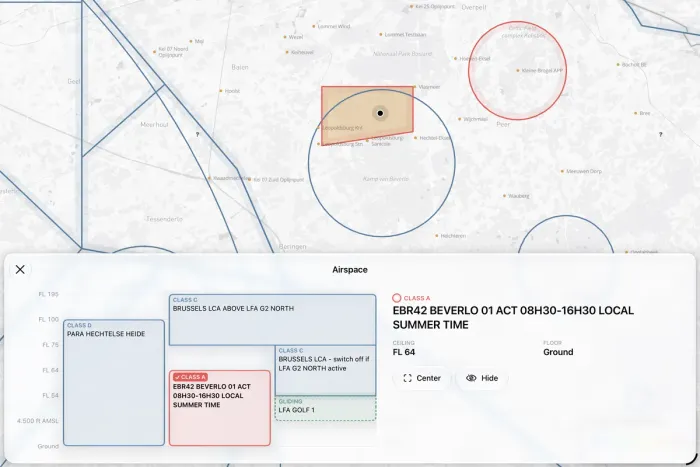Click the question mark near Meerhout
Screen dimensions: 700x467
[x=197, y=134]
